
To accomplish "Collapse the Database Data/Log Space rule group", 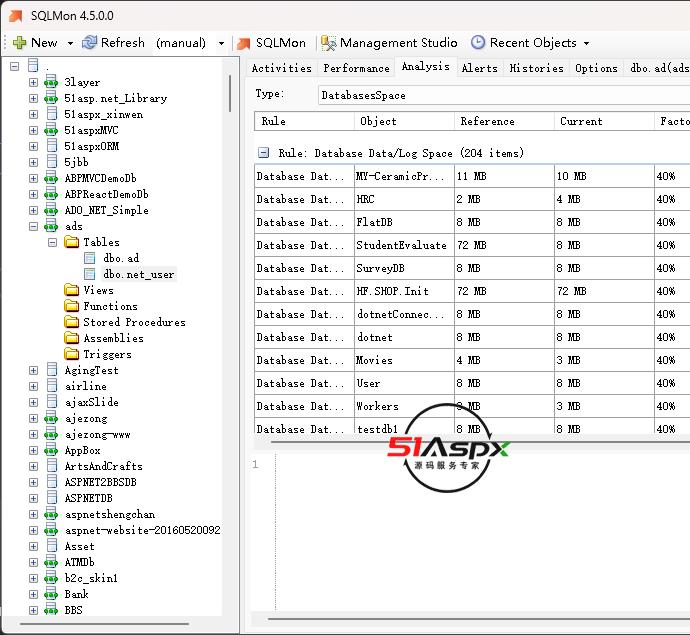I will 263,154.
